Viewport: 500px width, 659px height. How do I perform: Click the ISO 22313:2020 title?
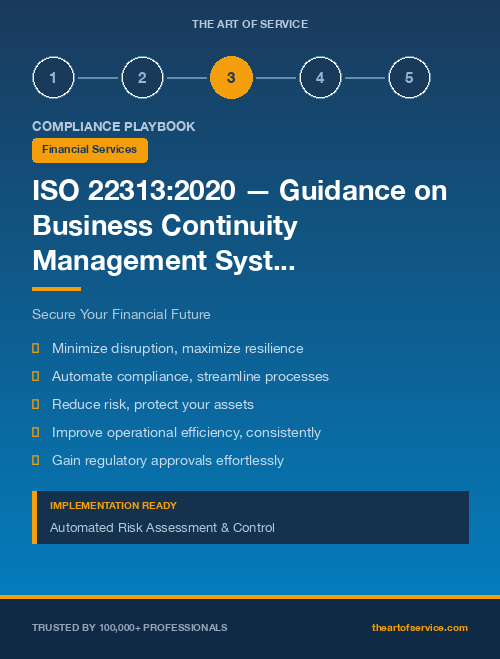click(239, 226)
